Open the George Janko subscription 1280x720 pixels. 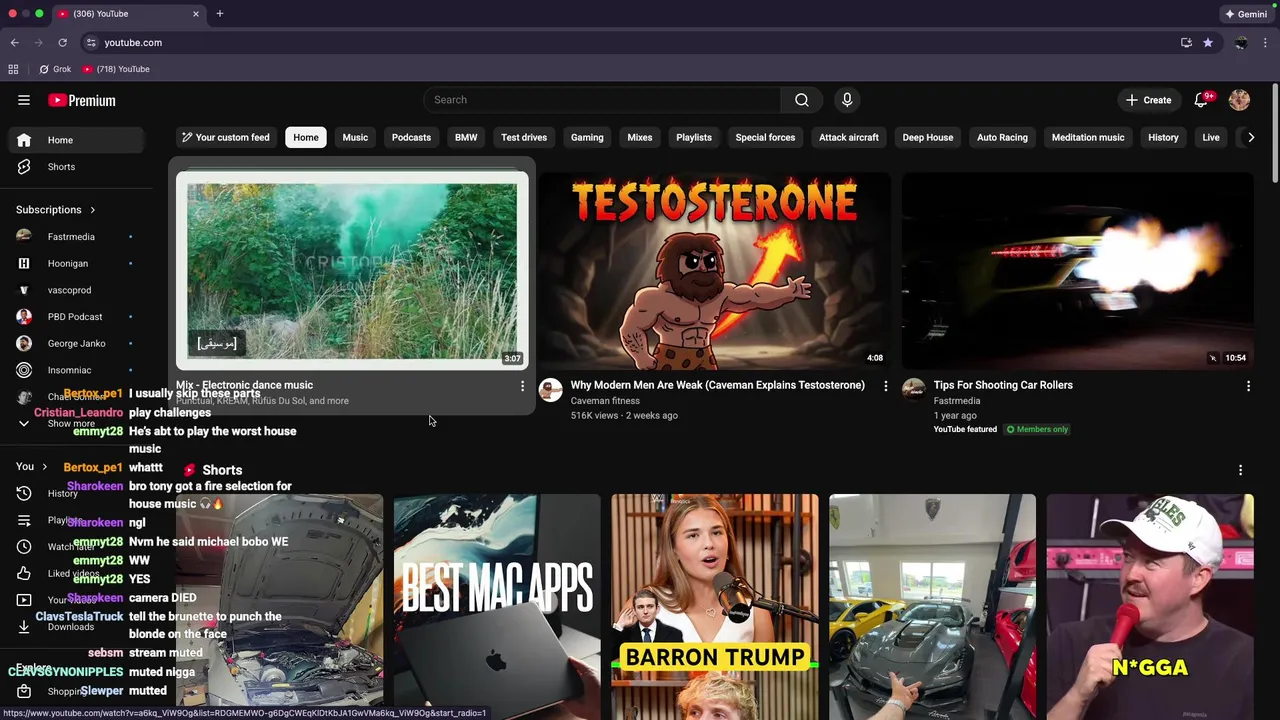click(x=76, y=343)
